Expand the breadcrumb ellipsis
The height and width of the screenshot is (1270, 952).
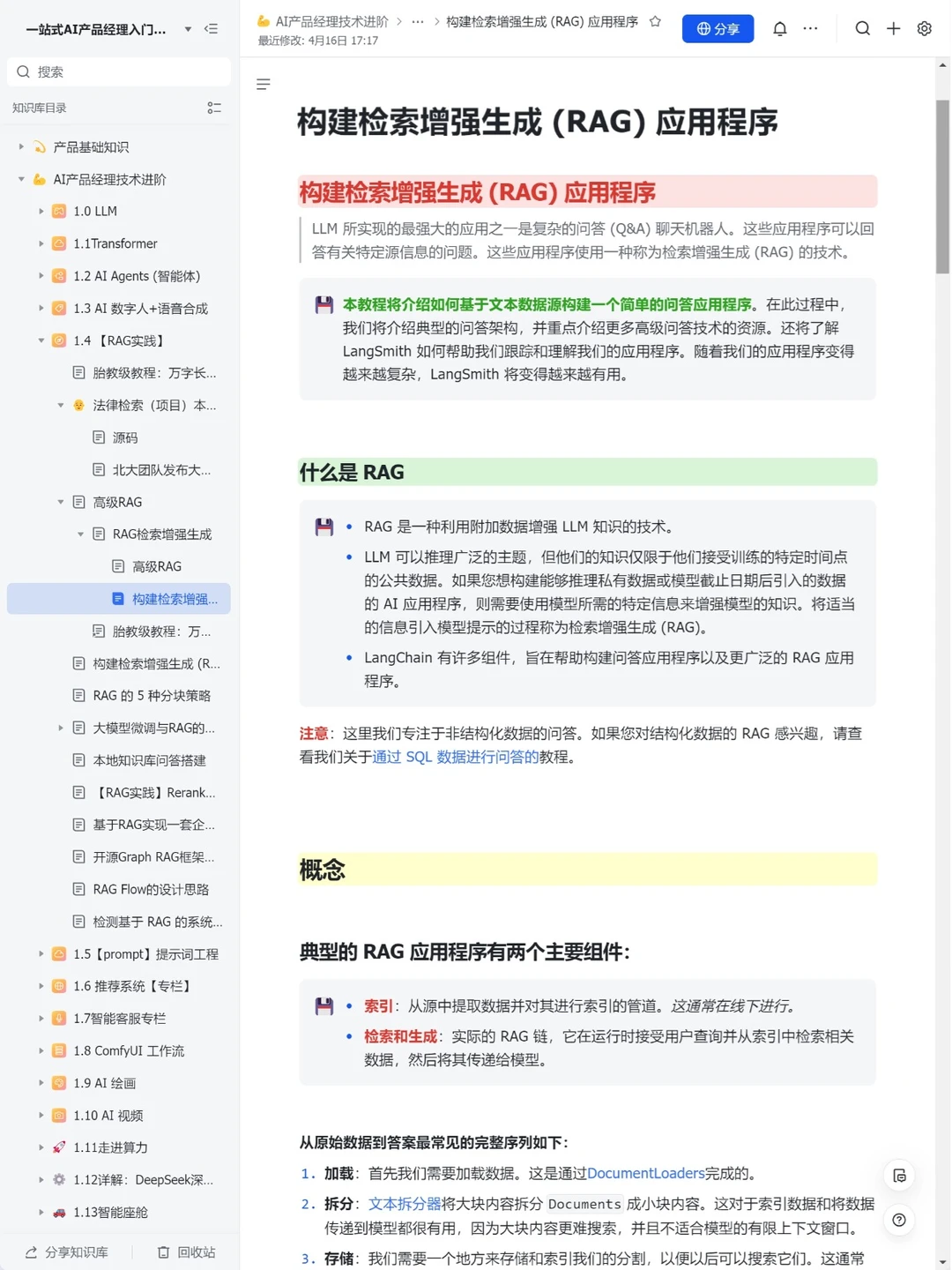point(418,21)
